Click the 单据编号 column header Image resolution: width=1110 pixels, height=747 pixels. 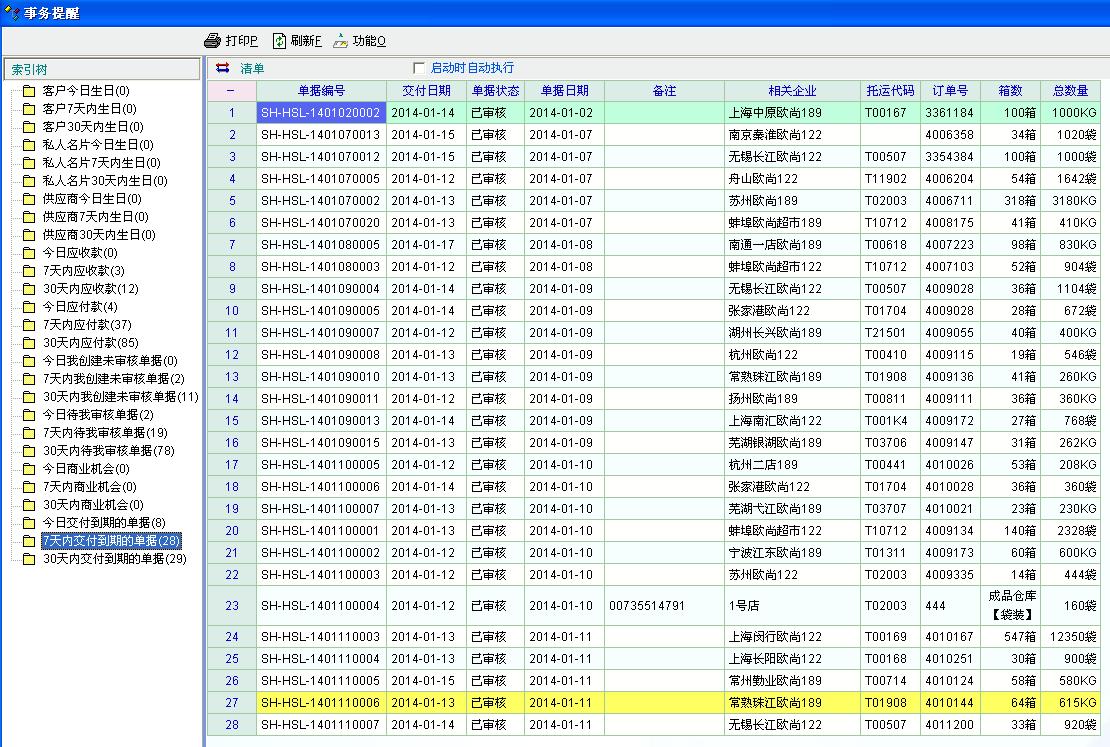click(x=321, y=91)
